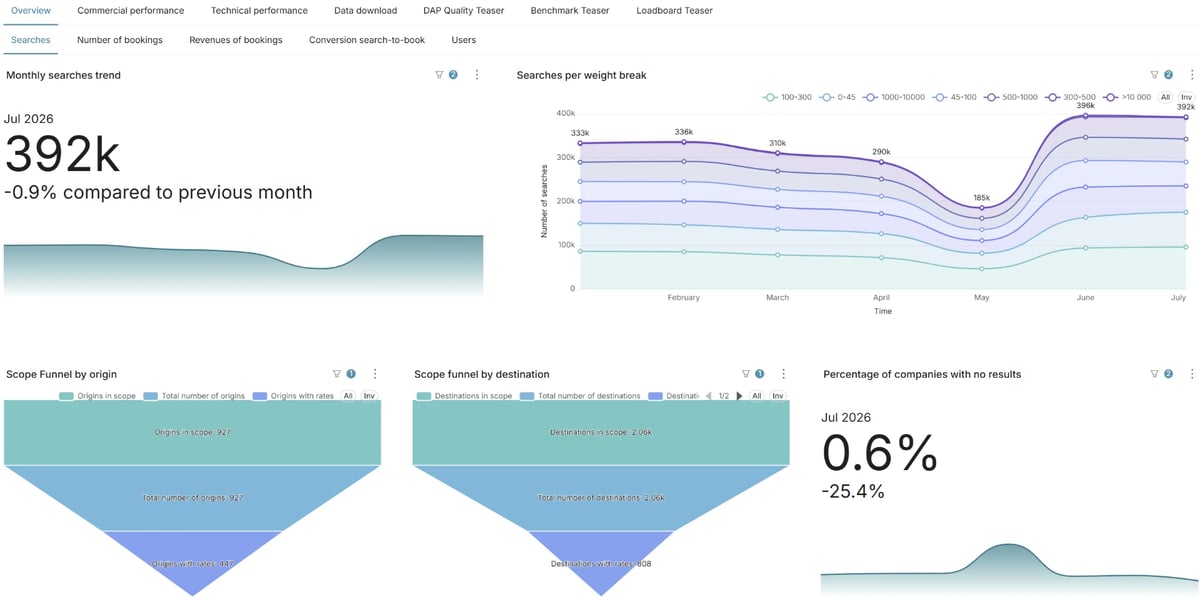Click the Origins with rates funnel segment
The width and height of the screenshot is (1200, 600).
click(x=192, y=563)
